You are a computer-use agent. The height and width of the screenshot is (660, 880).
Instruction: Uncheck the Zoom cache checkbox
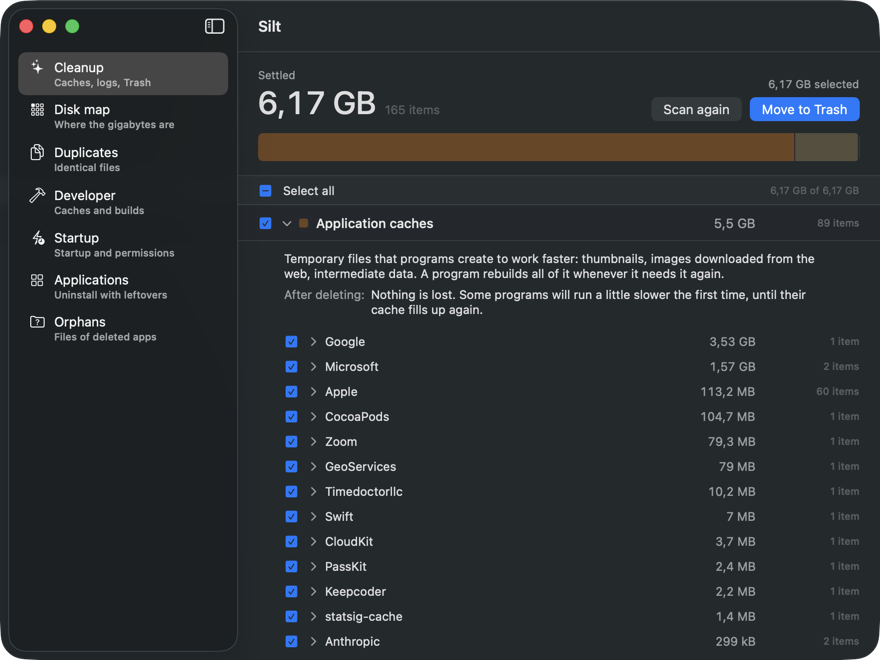(x=291, y=442)
